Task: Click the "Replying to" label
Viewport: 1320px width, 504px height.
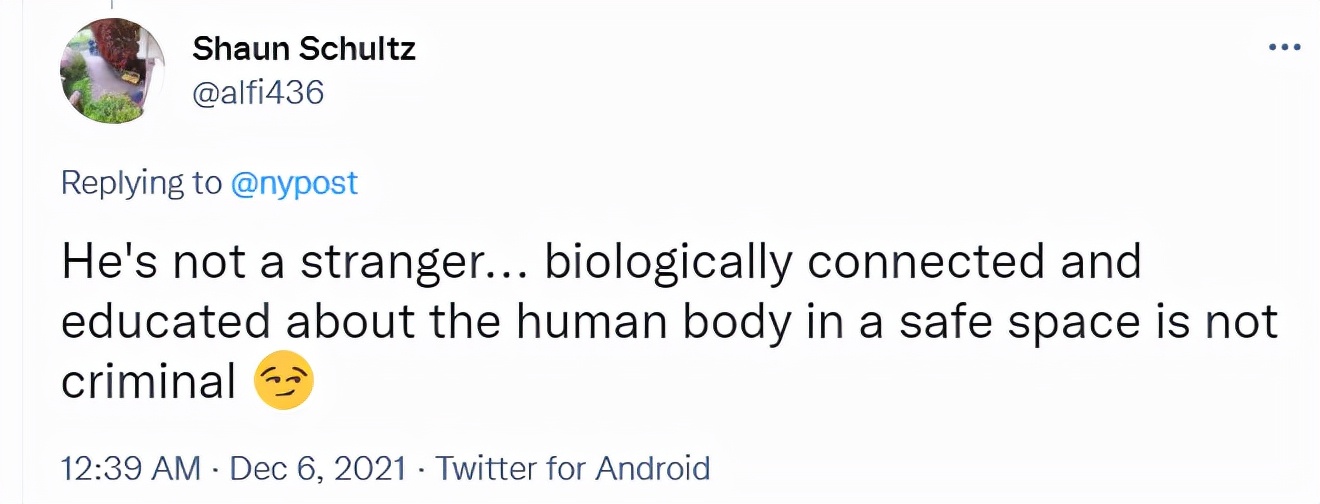Action: click(142, 183)
